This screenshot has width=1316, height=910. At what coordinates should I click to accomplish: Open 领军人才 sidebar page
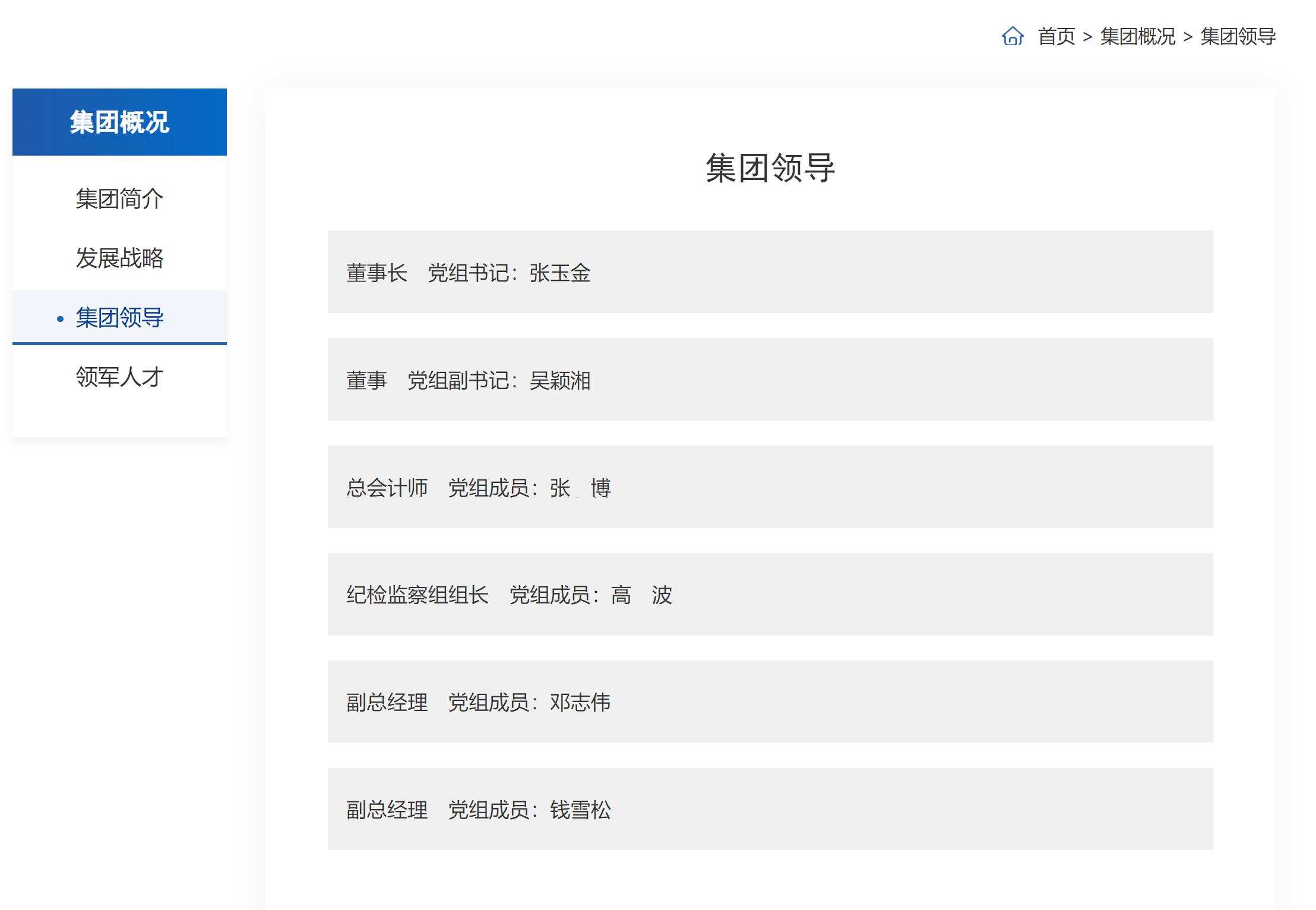click(119, 377)
